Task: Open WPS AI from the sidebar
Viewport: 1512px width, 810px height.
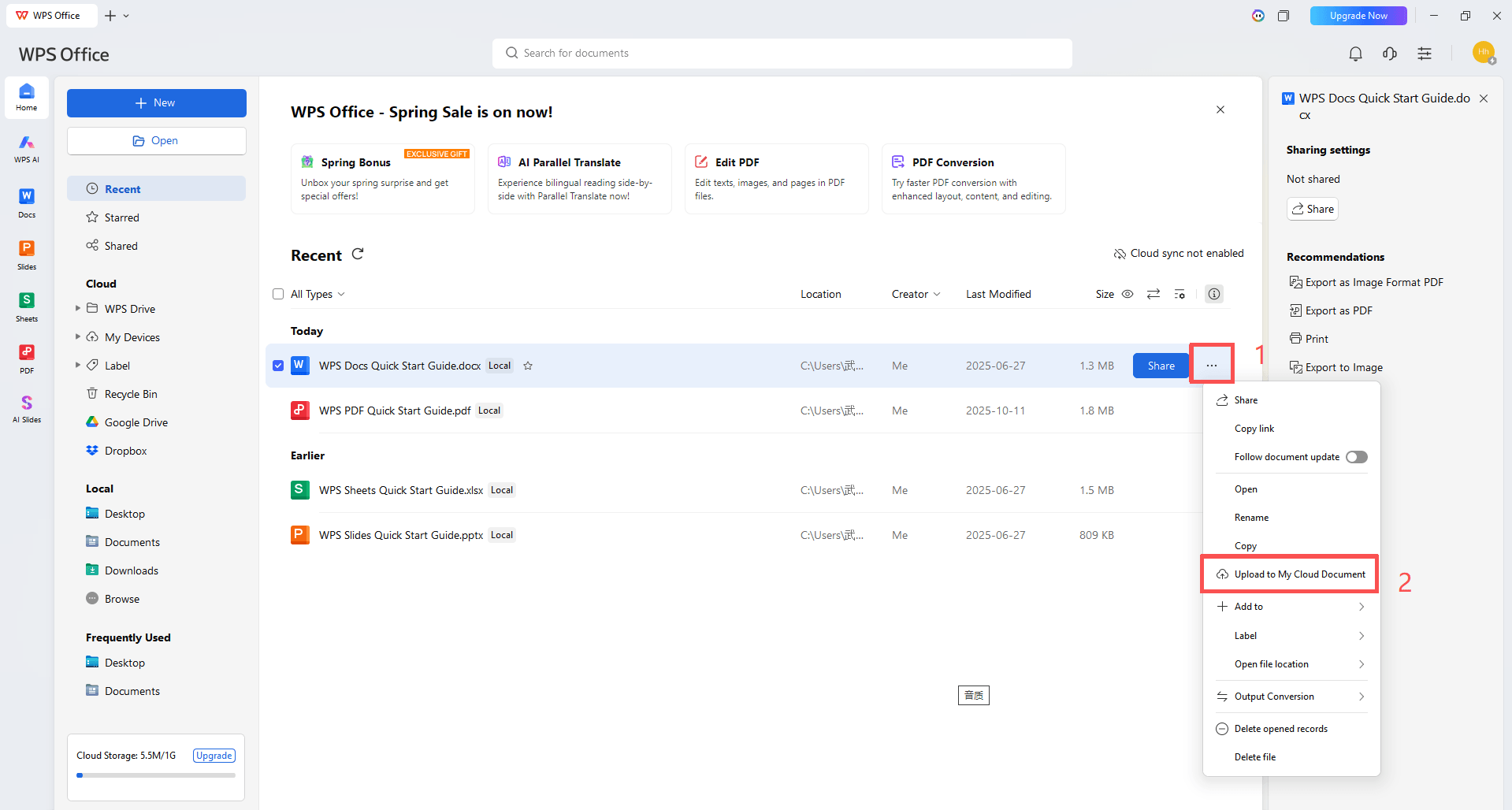Action: coord(27,147)
